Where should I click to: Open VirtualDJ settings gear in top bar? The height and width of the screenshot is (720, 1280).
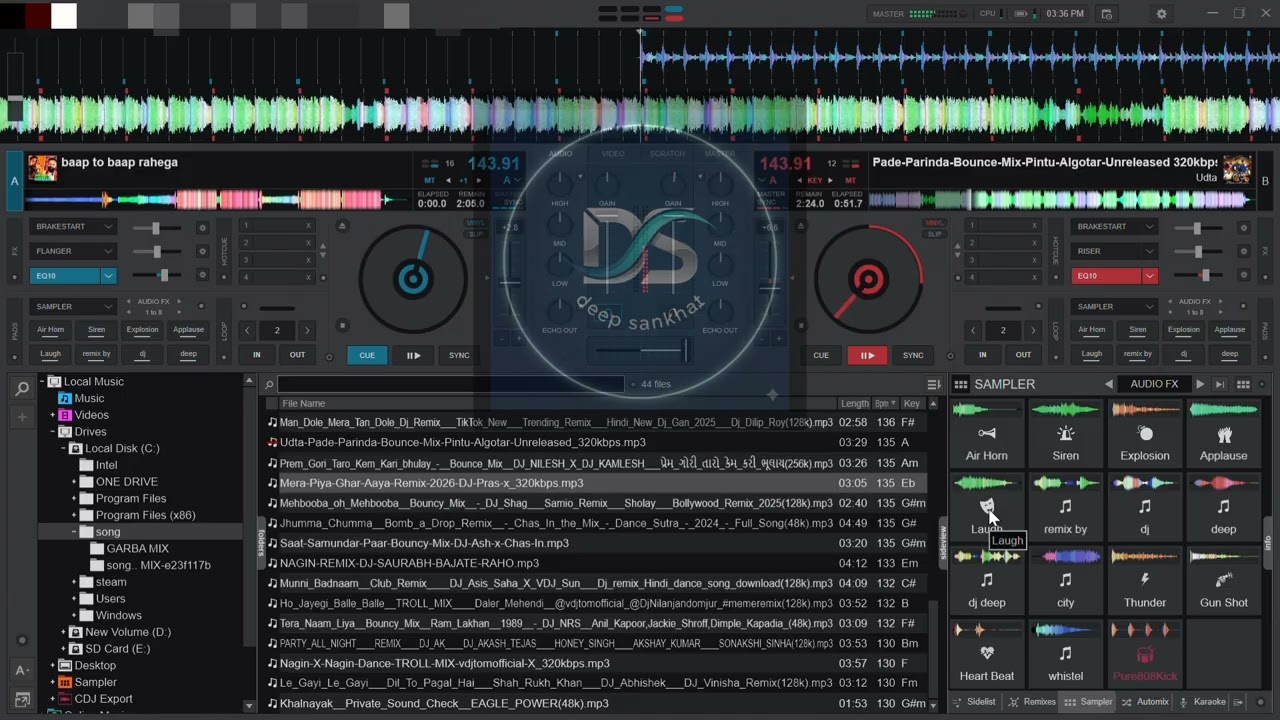click(x=1161, y=14)
